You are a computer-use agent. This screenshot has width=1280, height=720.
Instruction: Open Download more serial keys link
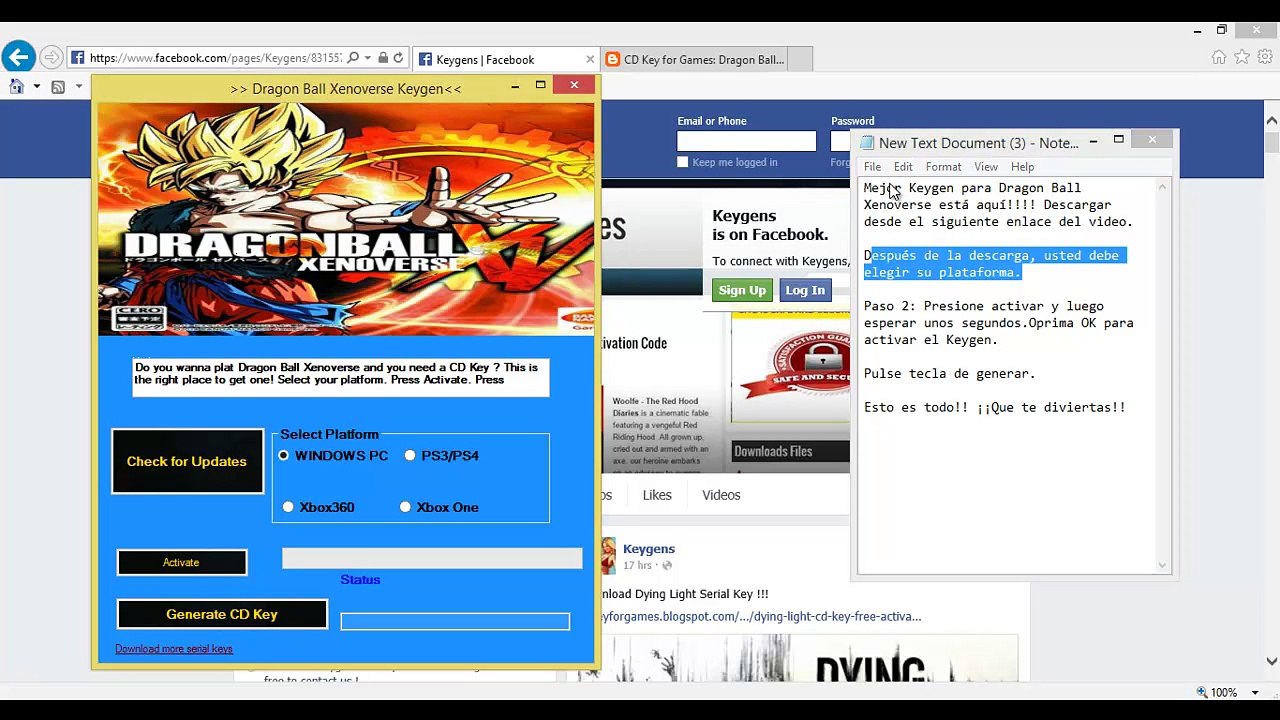click(x=174, y=649)
